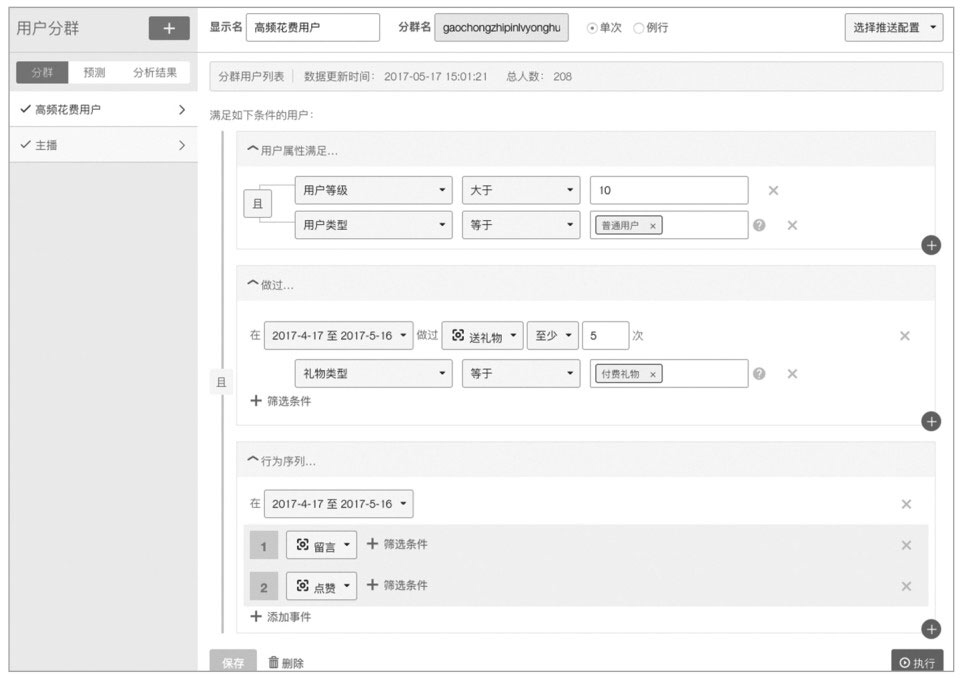
Task: Open 选择推送配置 dropdown
Action: [x=894, y=28]
